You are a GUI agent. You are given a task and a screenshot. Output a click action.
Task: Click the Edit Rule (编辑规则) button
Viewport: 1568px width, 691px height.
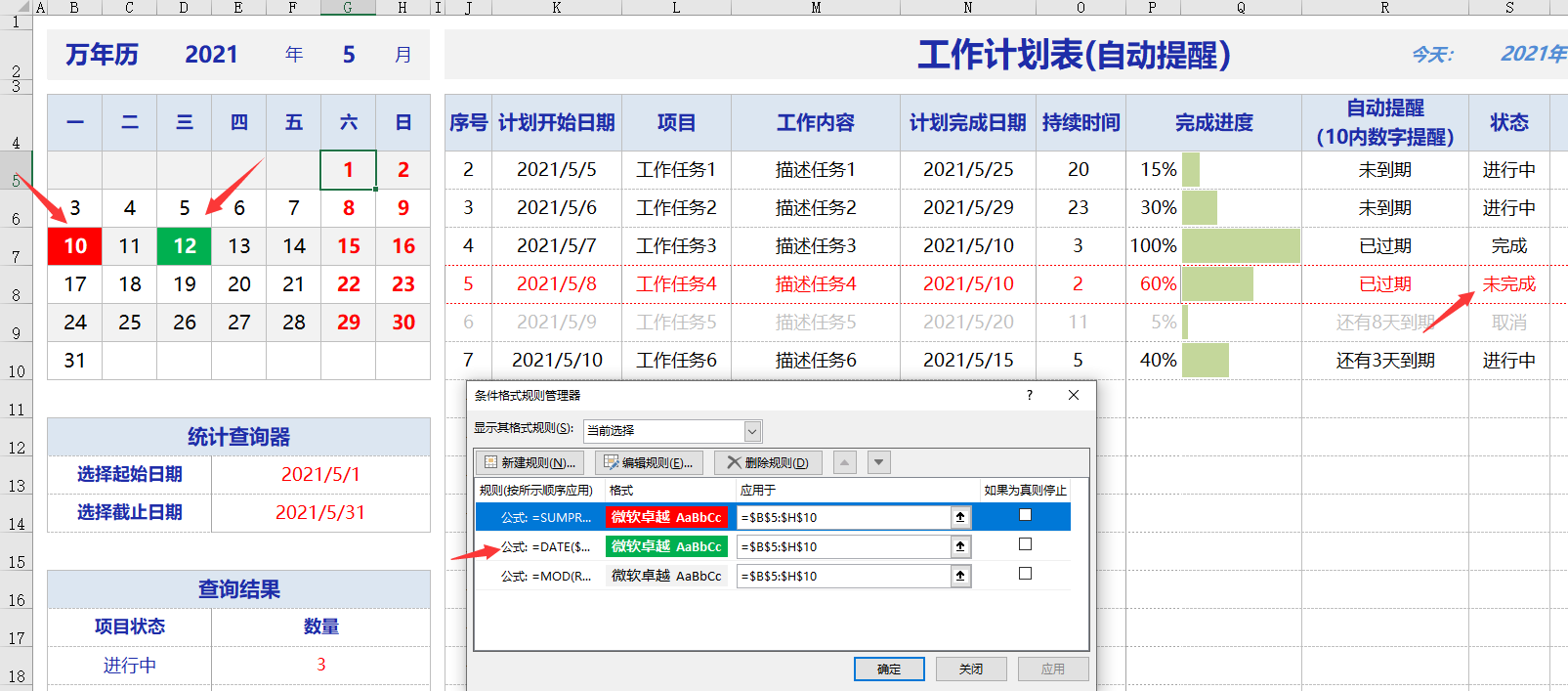649,462
